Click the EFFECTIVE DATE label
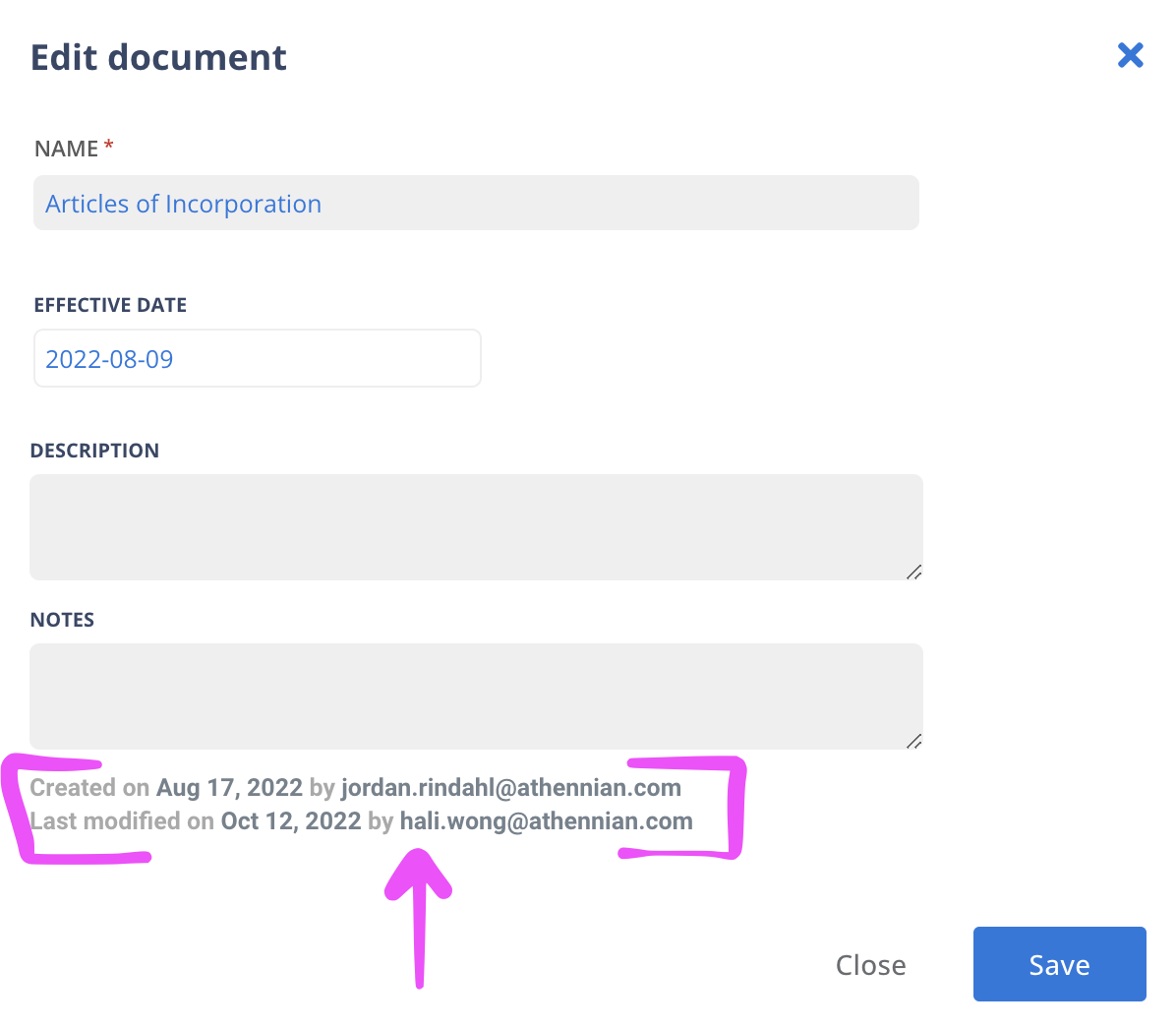 pyautogui.click(x=110, y=305)
